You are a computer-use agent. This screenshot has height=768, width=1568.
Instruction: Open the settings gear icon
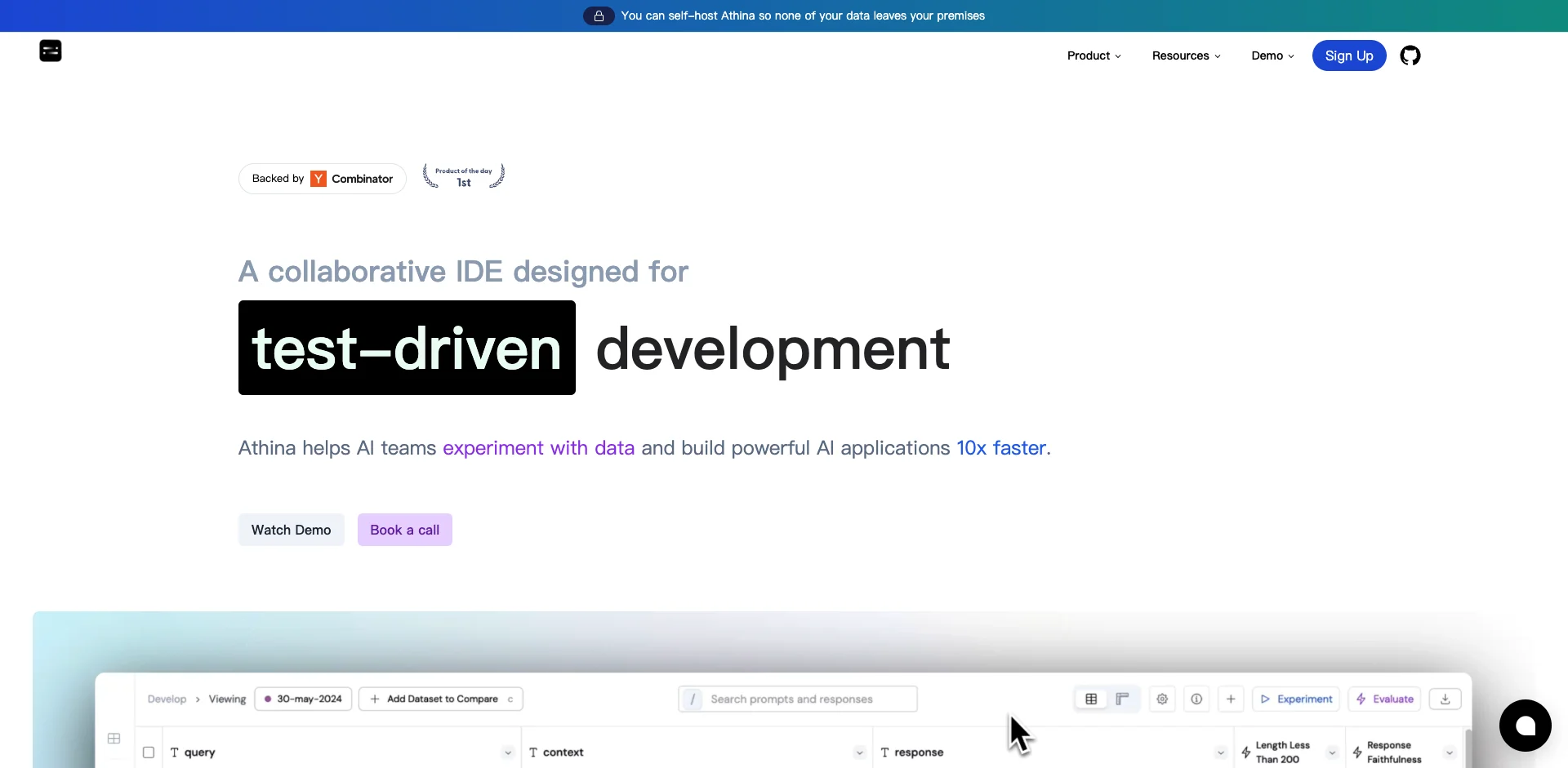[x=1162, y=699]
